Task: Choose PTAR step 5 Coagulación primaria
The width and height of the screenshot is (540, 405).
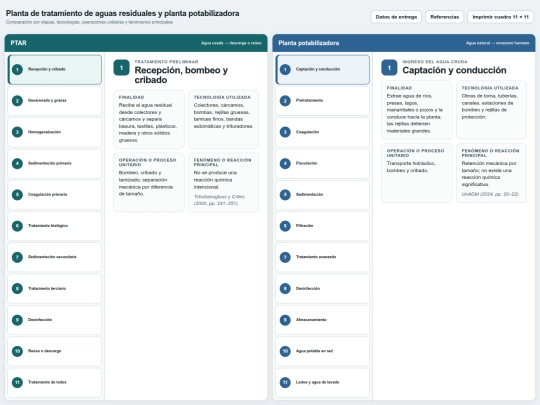Action: (55, 195)
